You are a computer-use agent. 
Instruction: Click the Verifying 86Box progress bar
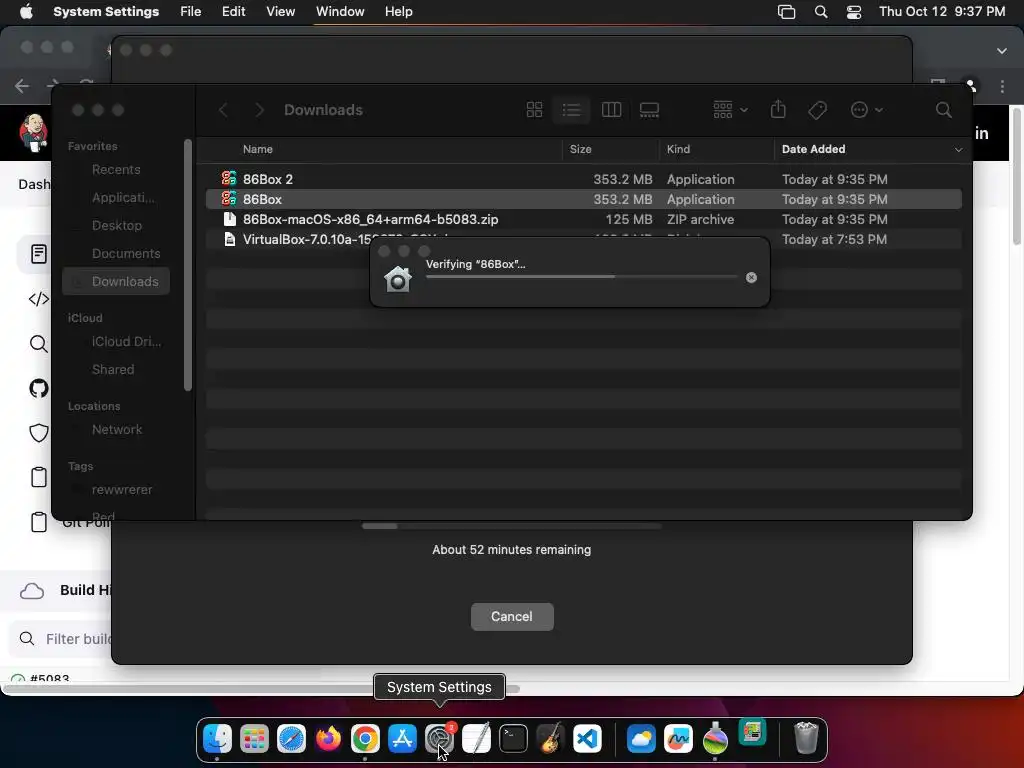click(581, 277)
